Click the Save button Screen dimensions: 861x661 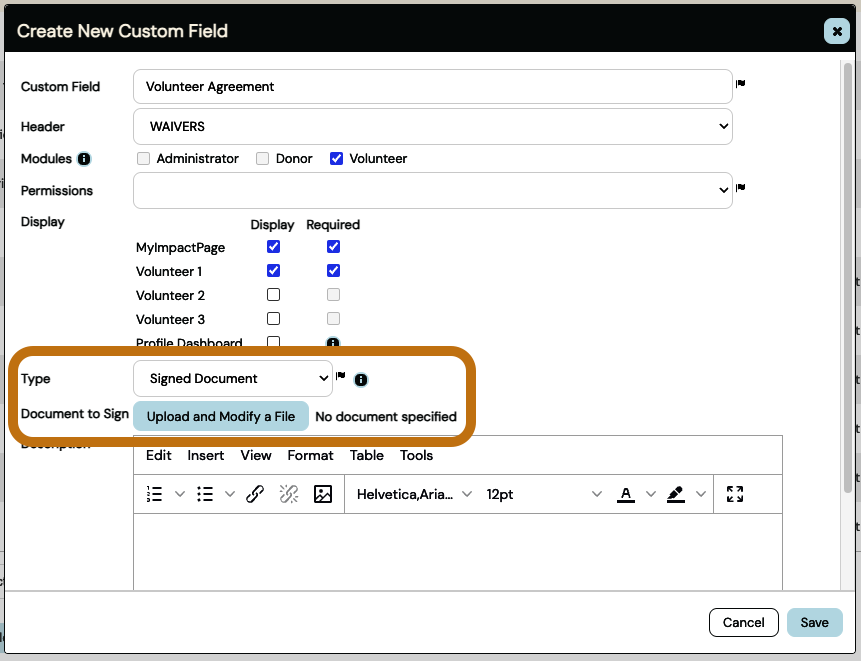click(814, 622)
